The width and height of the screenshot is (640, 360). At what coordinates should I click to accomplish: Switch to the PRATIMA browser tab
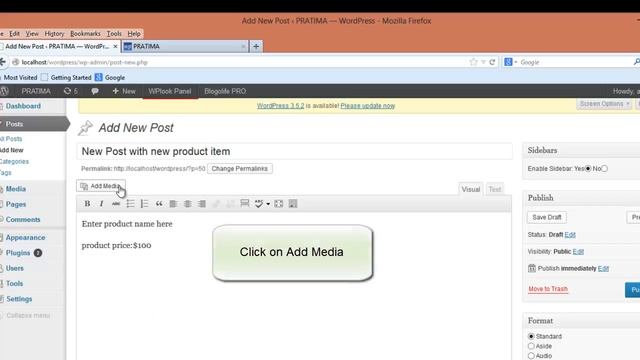coord(184,47)
